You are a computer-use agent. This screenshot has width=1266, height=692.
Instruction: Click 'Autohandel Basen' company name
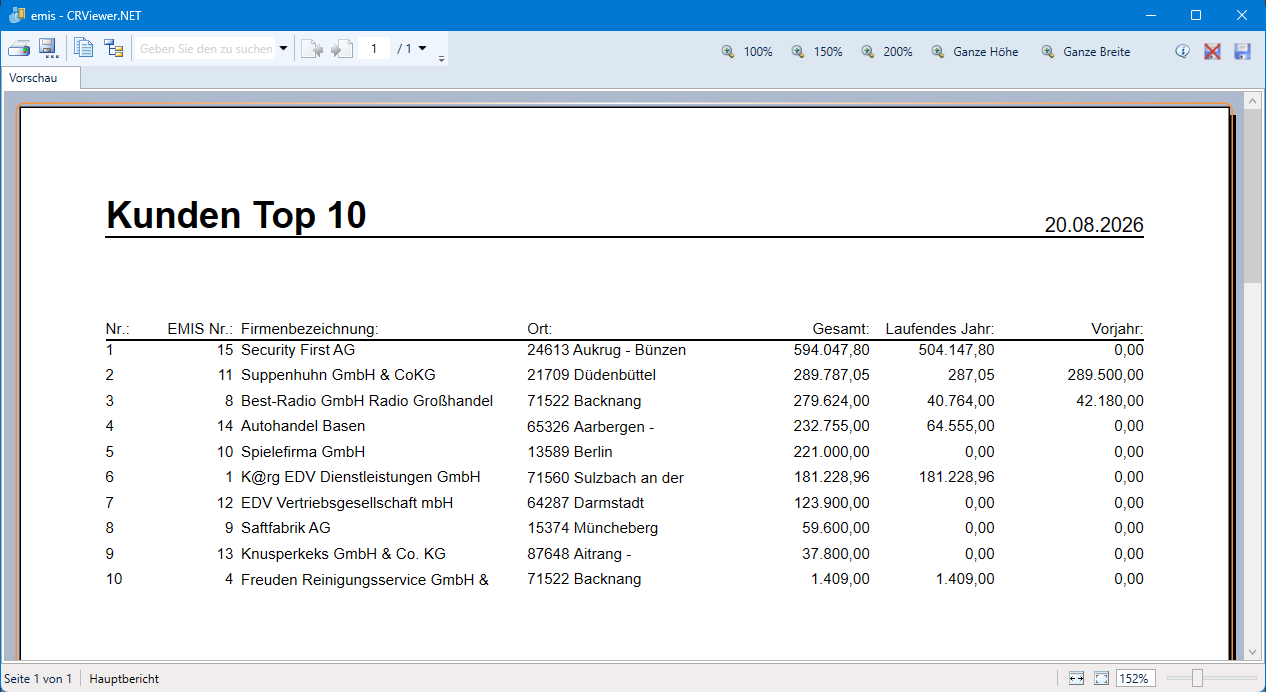(302, 426)
